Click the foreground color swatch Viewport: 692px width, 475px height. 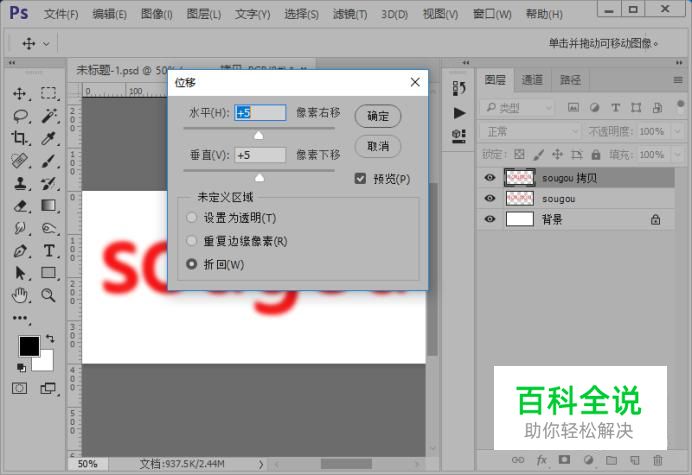pos(29,346)
